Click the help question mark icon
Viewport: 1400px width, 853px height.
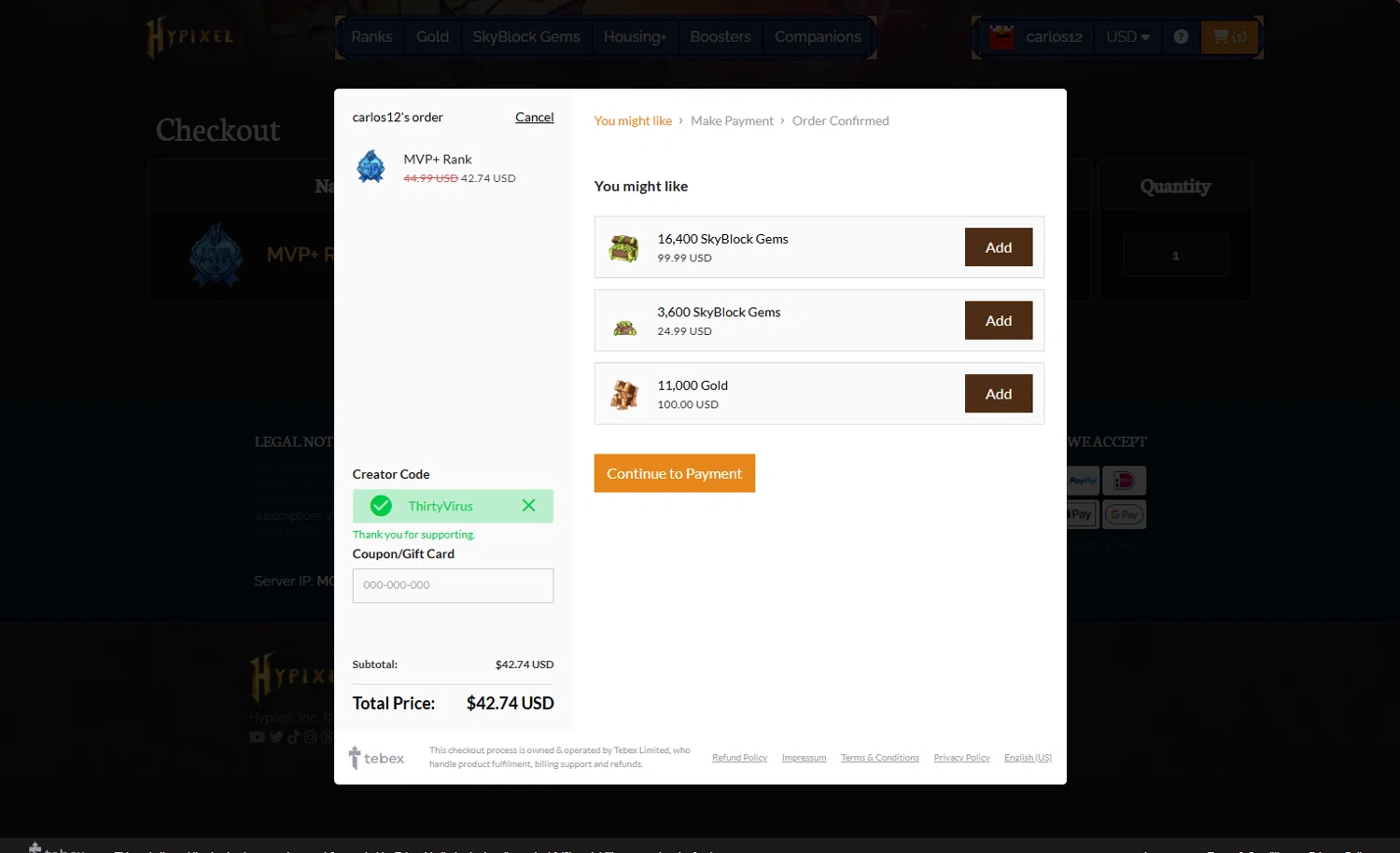point(1181,36)
